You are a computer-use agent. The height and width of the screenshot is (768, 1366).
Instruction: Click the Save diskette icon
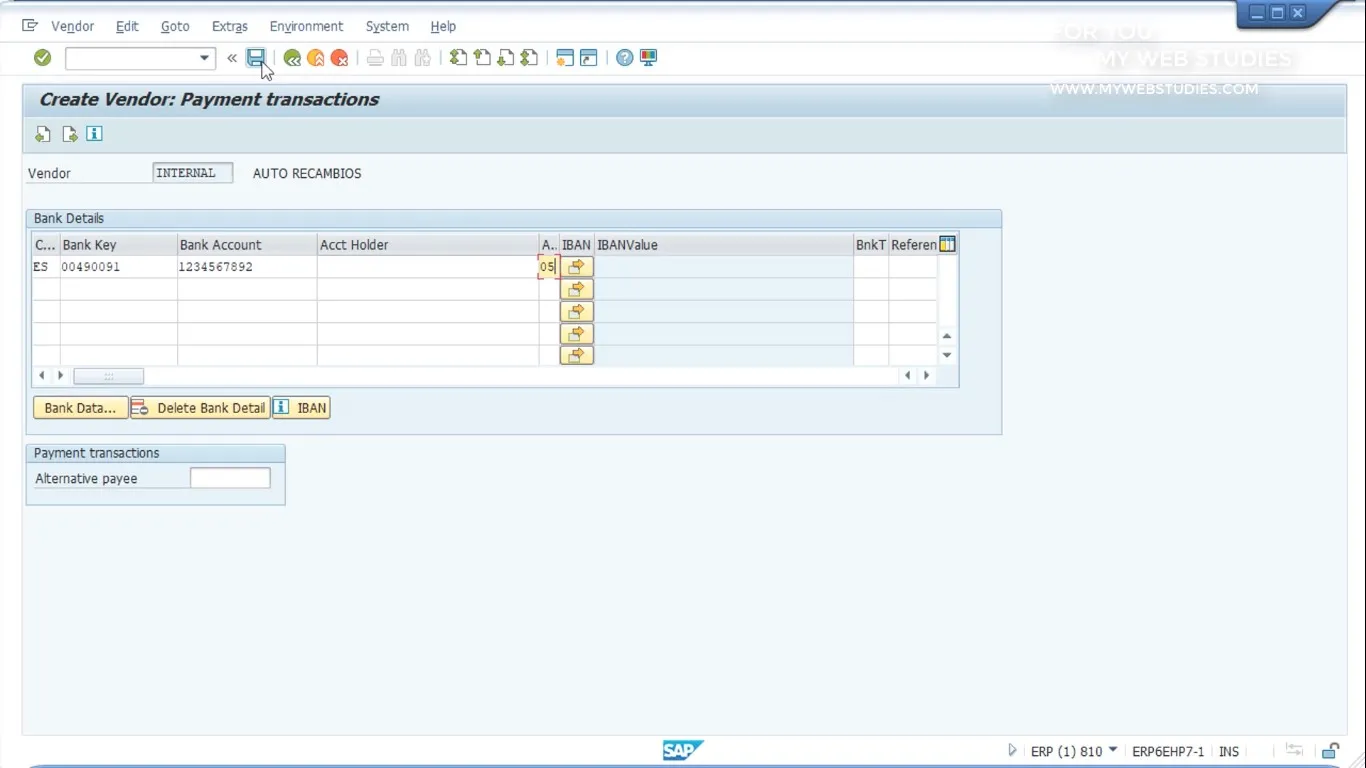(x=256, y=58)
